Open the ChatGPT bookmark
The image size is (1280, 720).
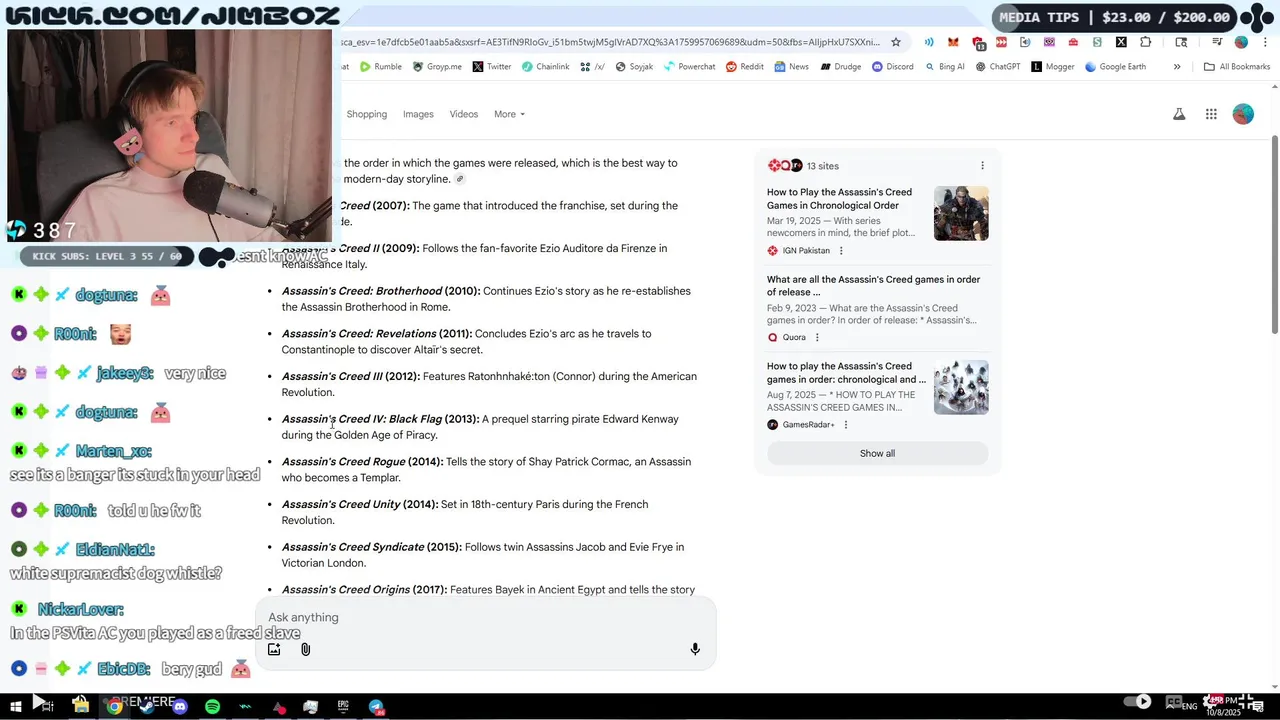[997, 67]
